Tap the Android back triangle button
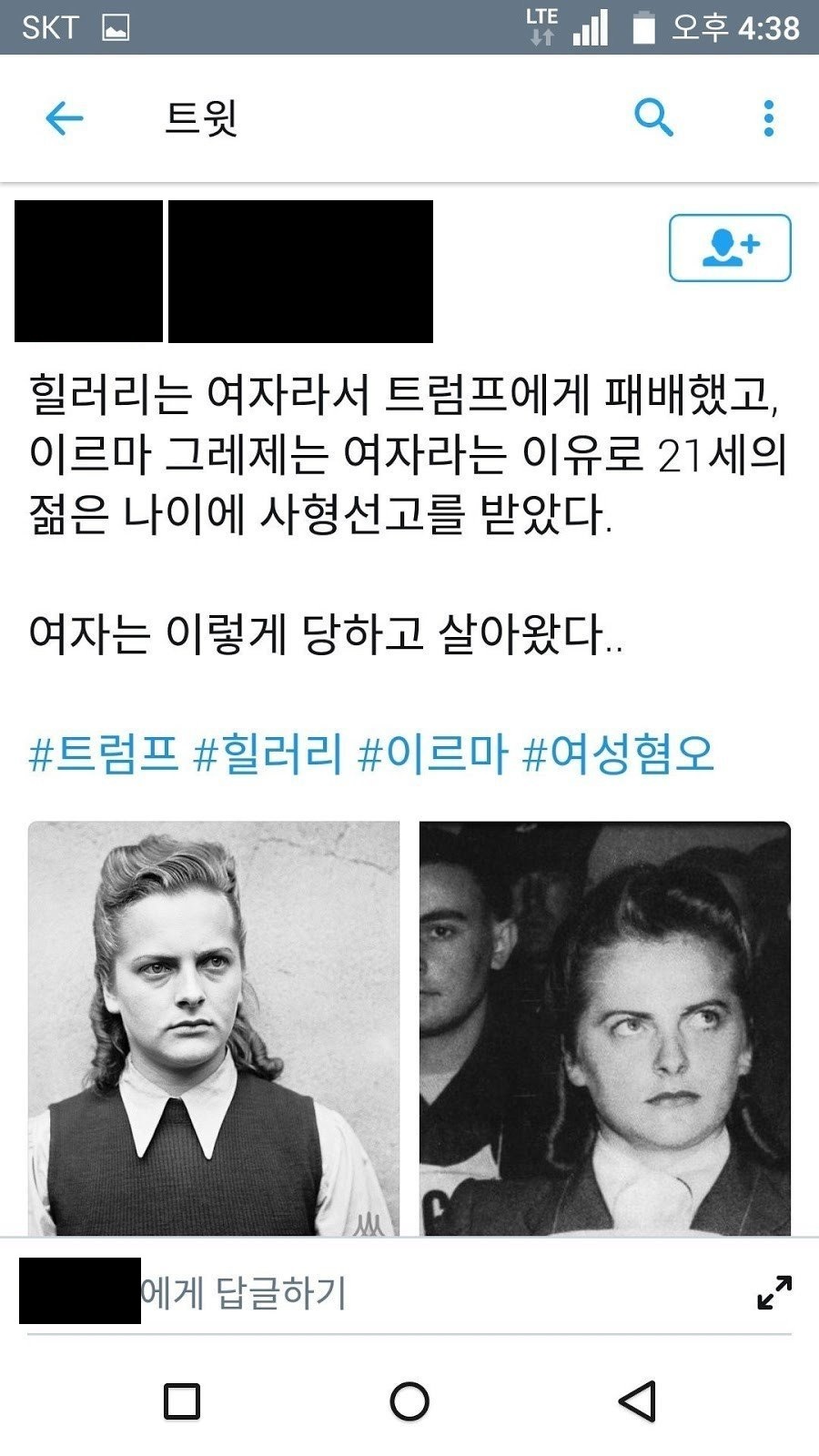This screenshot has height=1456, width=819. click(x=638, y=1401)
